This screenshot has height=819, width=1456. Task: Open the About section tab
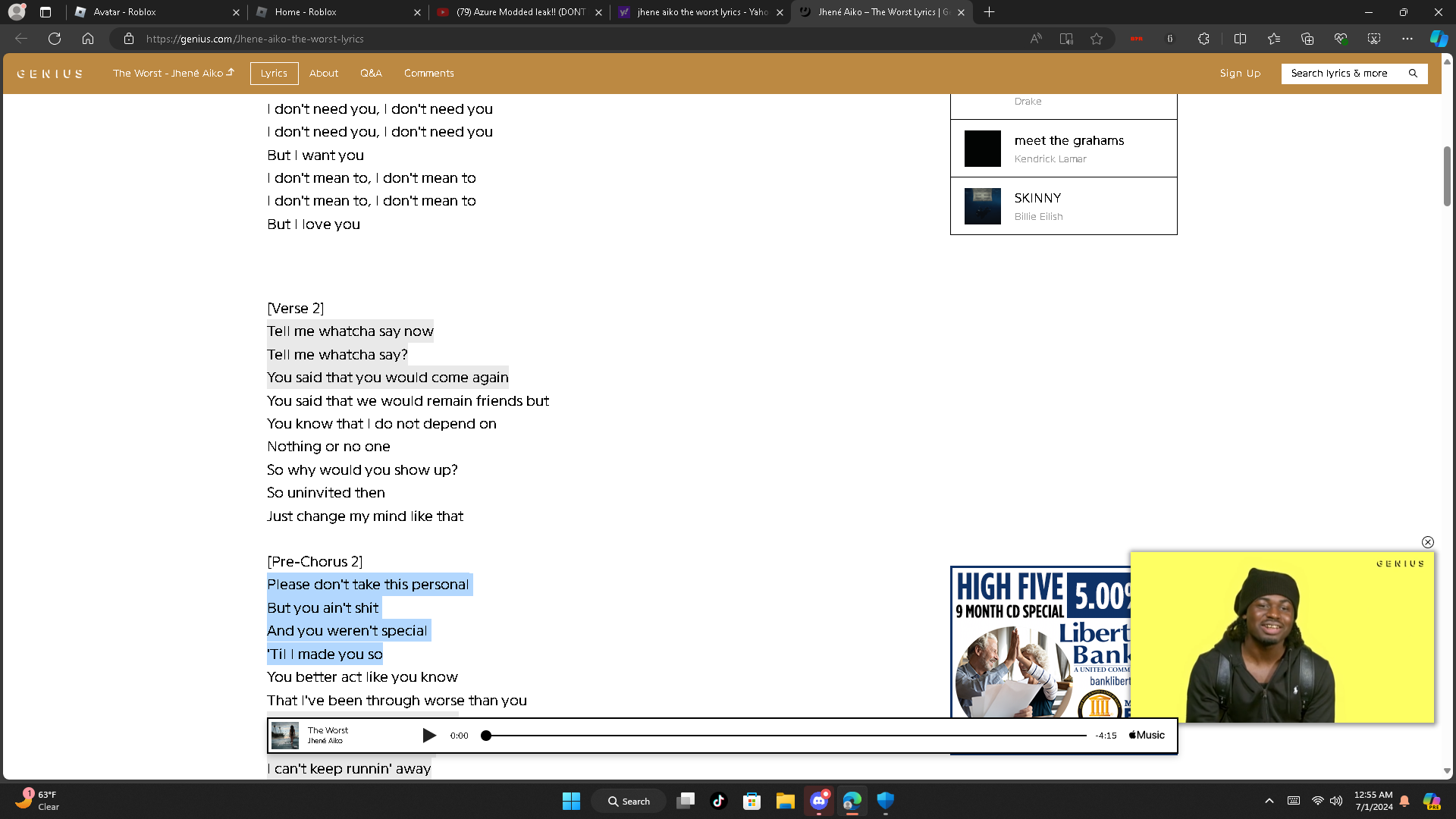[x=324, y=74]
